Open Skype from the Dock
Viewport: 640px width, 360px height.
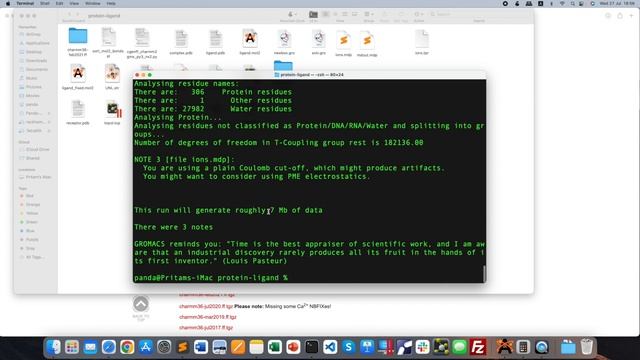349,347
